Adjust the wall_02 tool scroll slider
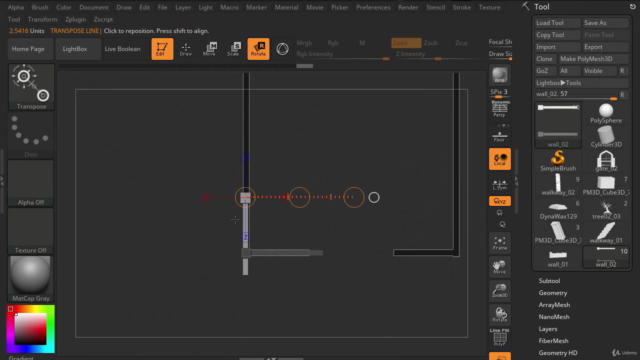This screenshot has height=360, width=640. click(x=576, y=95)
